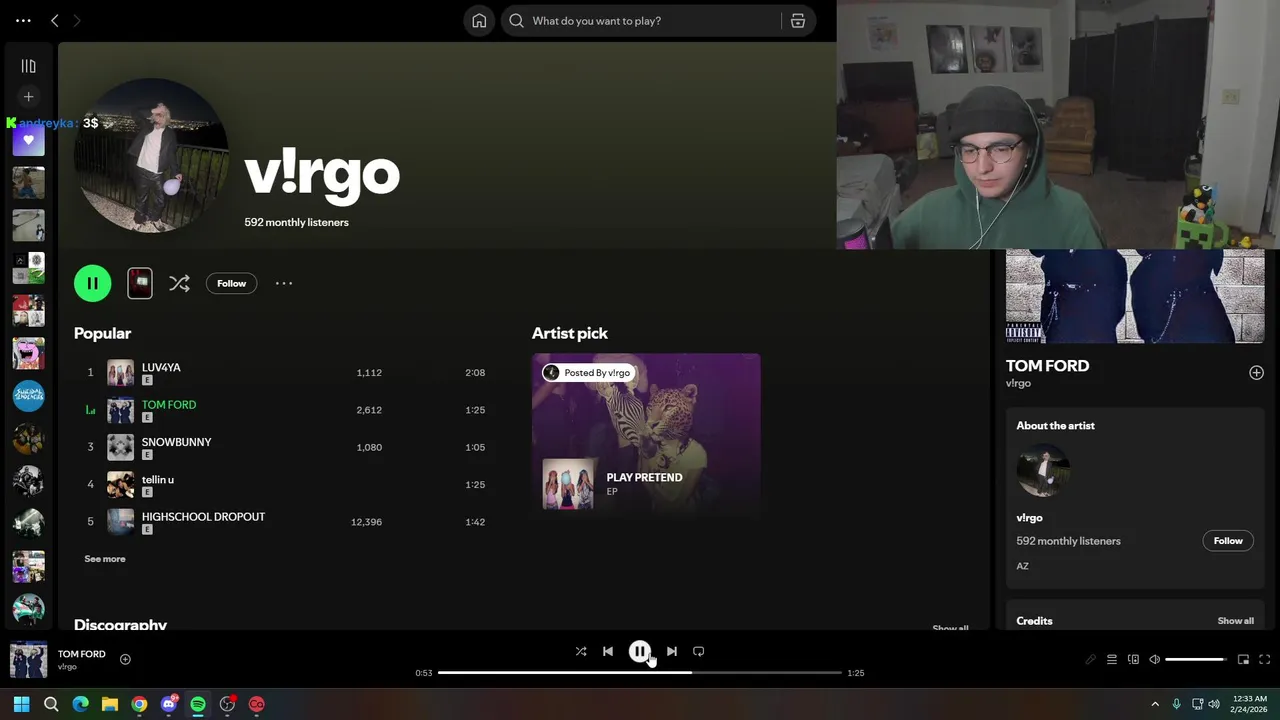Viewport: 1280px width, 720px height.
Task: Select the TOM FORD track row
Action: [284, 410]
